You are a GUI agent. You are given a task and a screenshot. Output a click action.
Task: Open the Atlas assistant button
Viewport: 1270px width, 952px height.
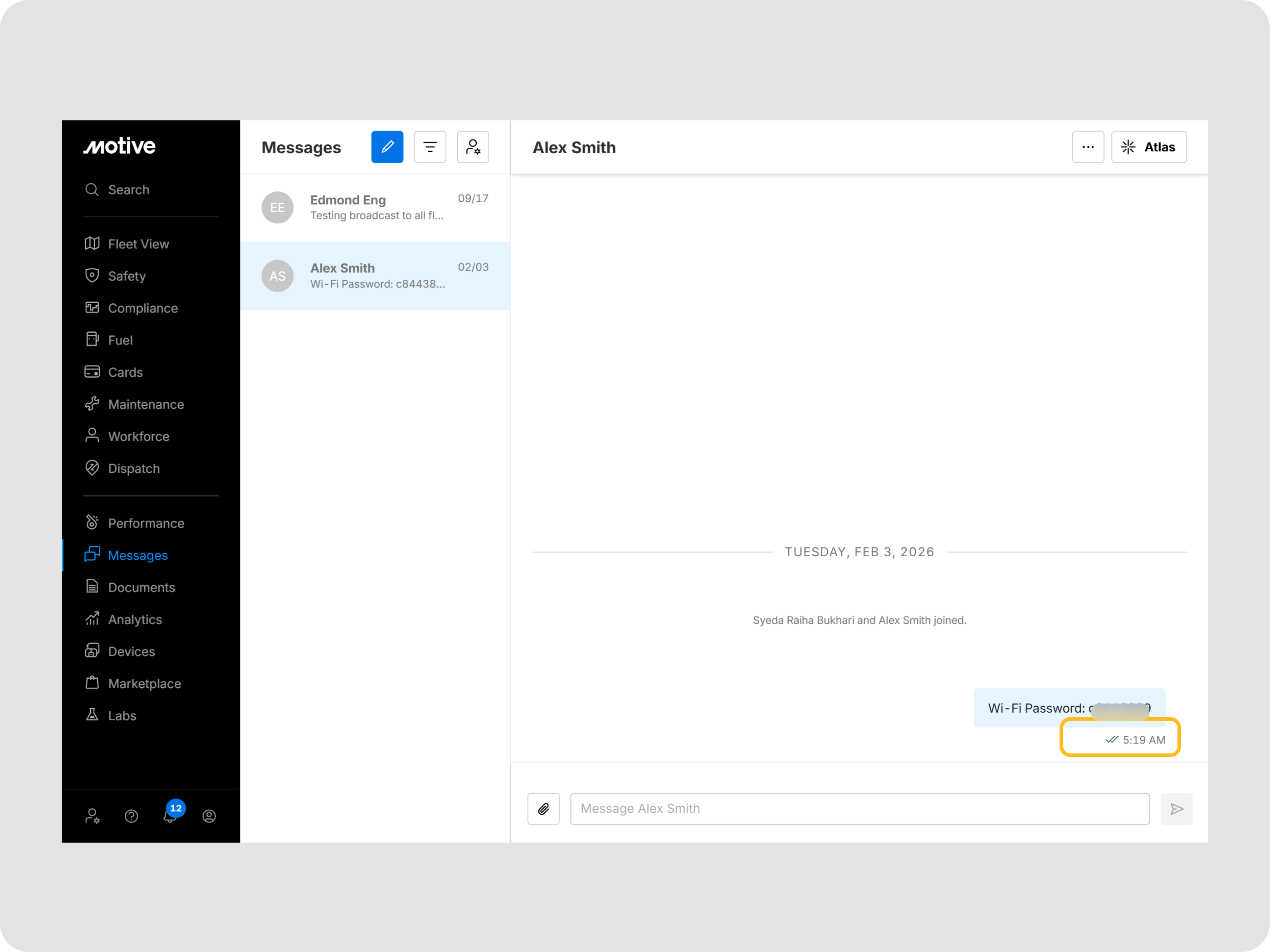[1148, 147]
